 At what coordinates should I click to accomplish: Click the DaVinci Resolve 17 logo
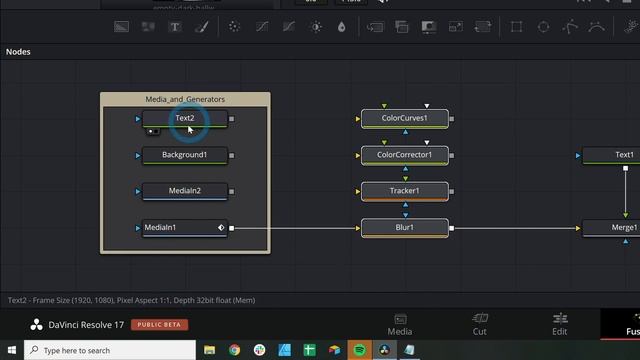click(36, 325)
